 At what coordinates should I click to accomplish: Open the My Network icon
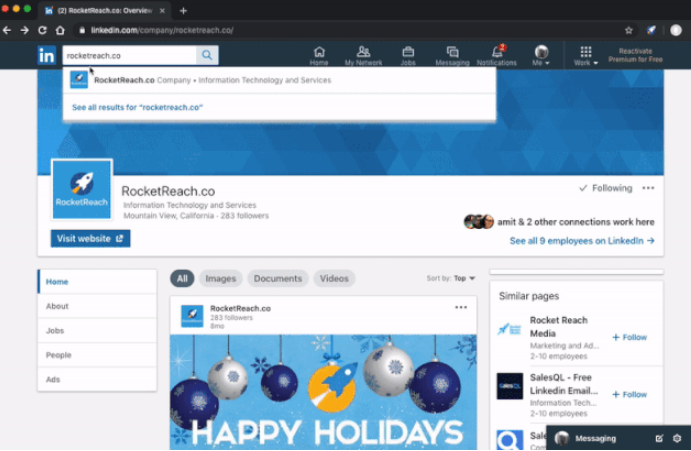coord(363,56)
